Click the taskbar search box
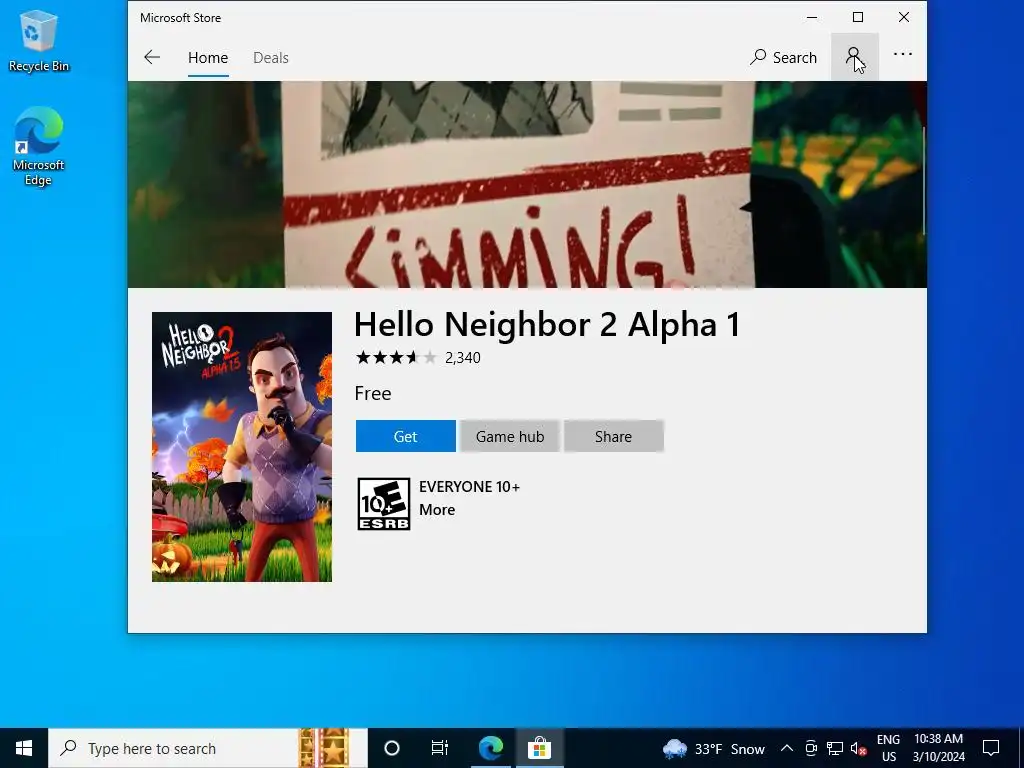Image resolution: width=1024 pixels, height=768 pixels. pyautogui.click(x=208, y=748)
